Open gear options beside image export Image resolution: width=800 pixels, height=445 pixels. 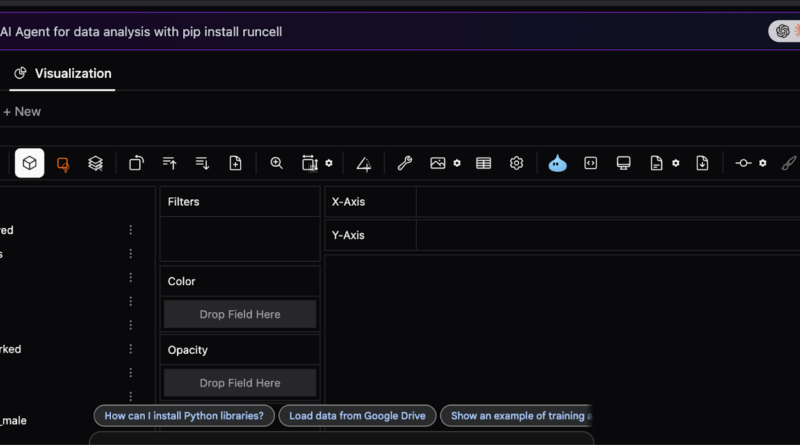pos(457,163)
